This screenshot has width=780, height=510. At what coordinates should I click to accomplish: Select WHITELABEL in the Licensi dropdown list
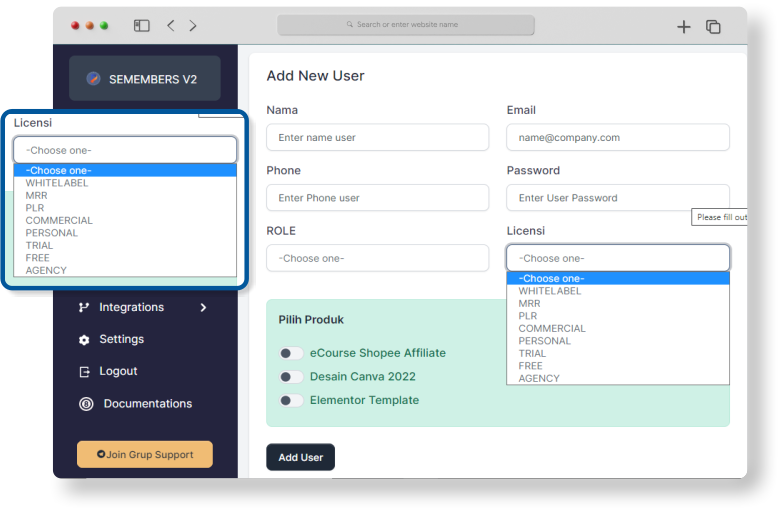coord(549,291)
